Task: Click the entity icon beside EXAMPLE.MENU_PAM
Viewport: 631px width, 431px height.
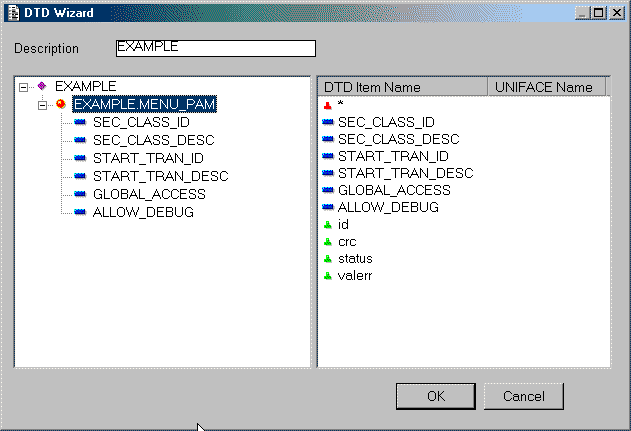Action: pos(61,104)
